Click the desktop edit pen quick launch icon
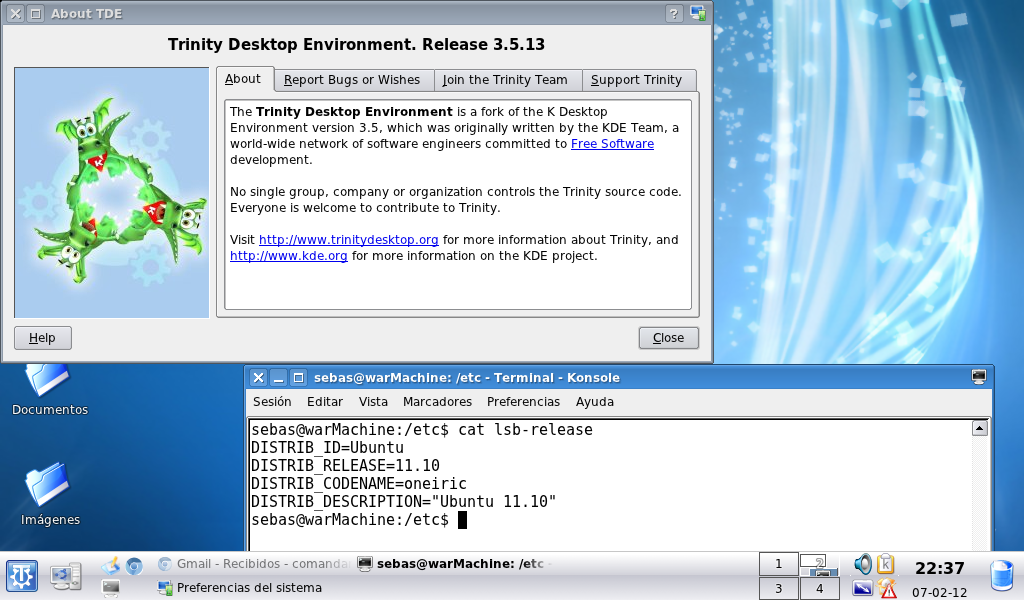Viewport: 1024px width, 600px height. point(109,565)
